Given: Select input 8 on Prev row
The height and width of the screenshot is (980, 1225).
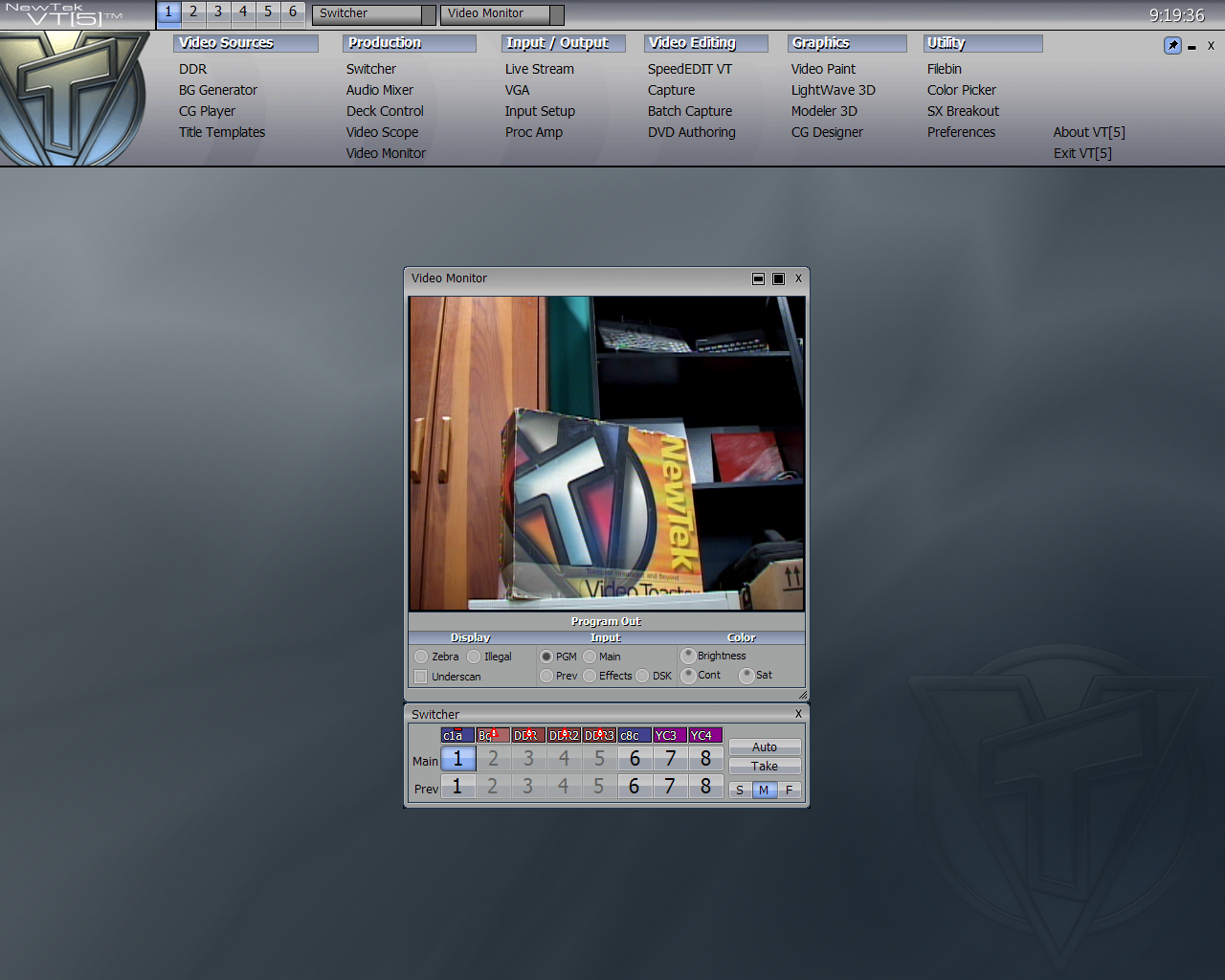Looking at the screenshot, I should coord(705,786).
